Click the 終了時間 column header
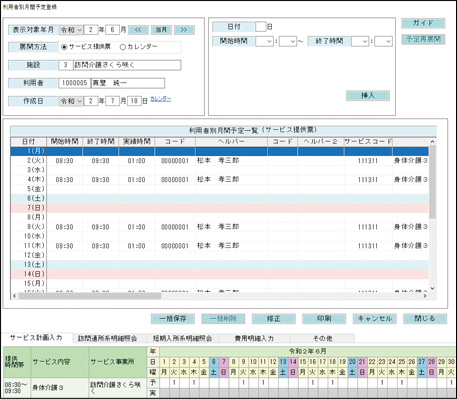The height and width of the screenshot is (399, 457). coord(101,142)
